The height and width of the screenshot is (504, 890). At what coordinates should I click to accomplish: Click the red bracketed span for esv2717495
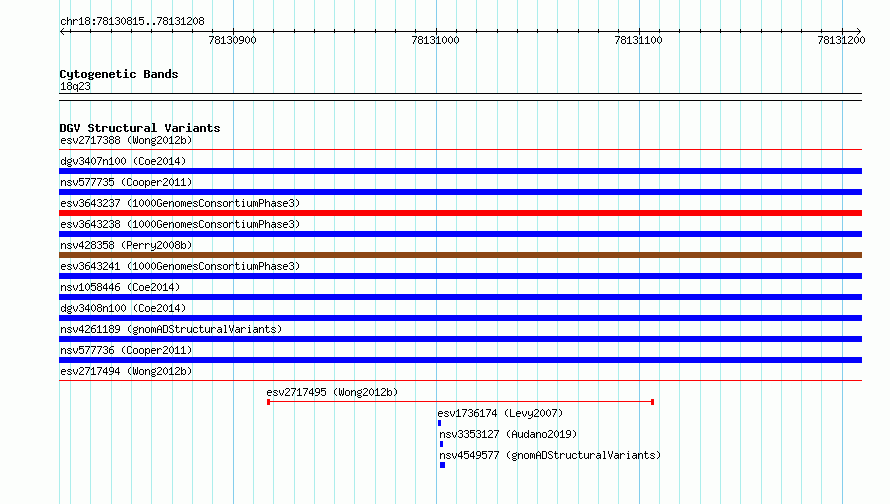[460, 402]
